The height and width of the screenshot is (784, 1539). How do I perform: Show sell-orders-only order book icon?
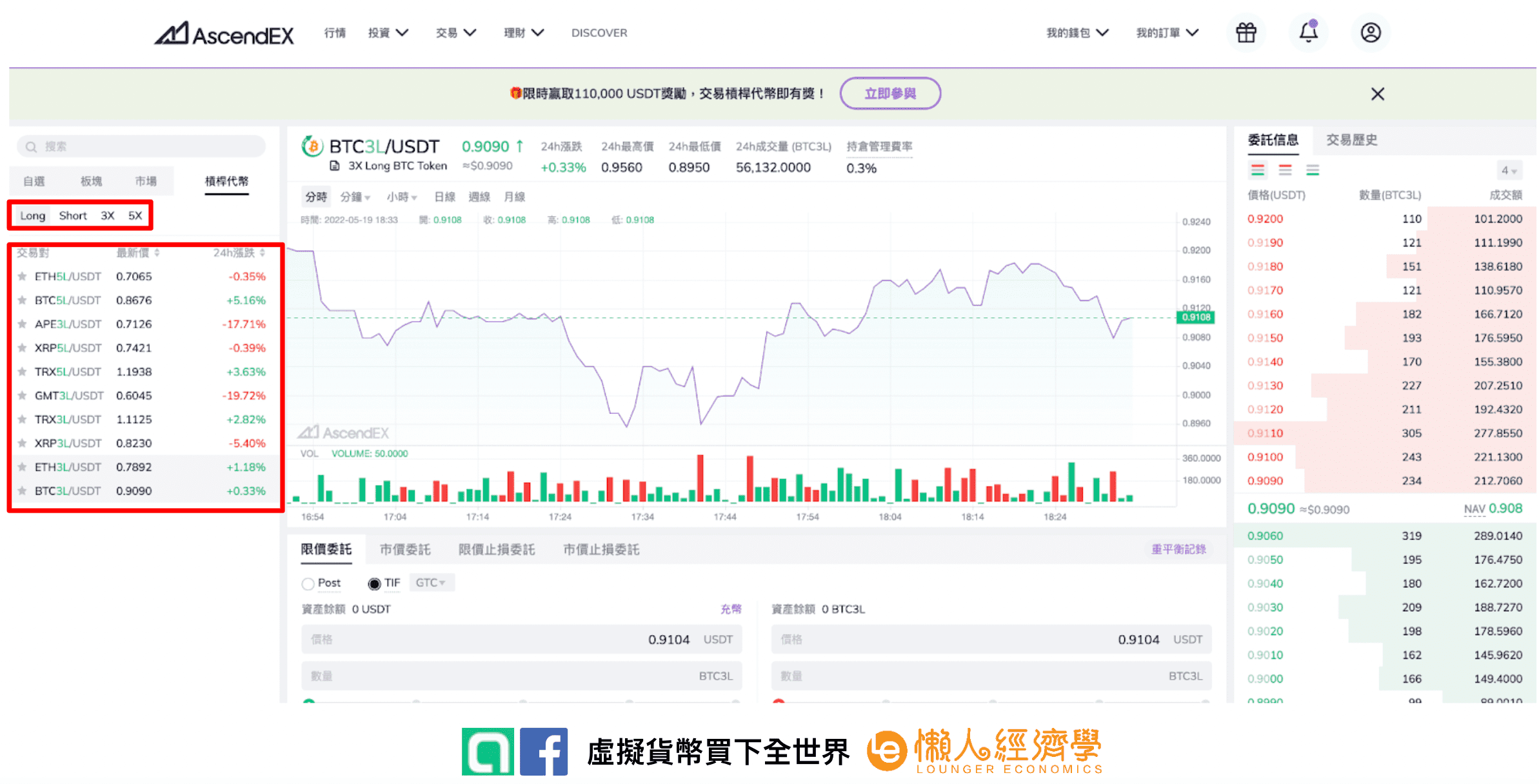(1285, 170)
